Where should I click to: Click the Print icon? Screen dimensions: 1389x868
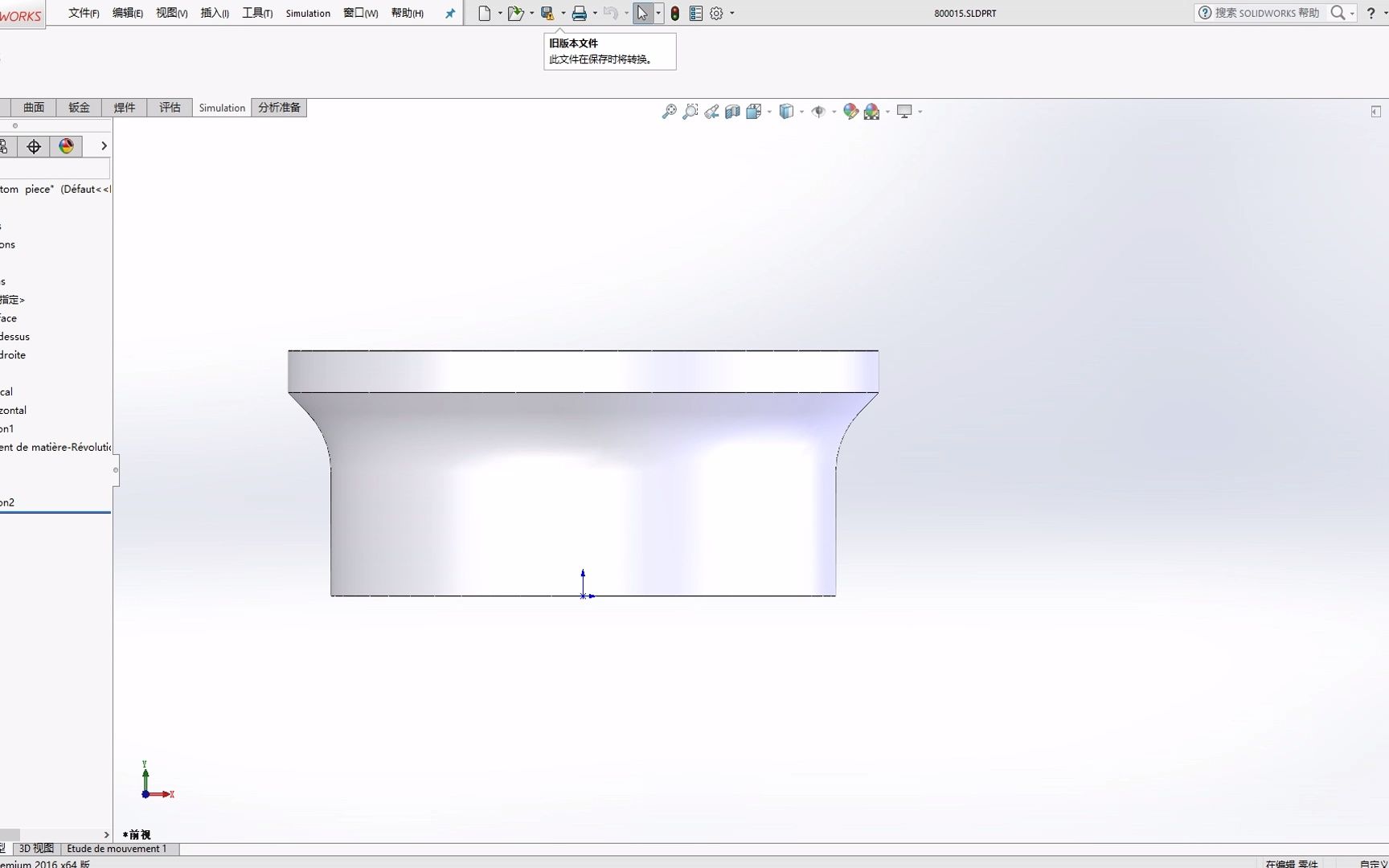[580, 13]
